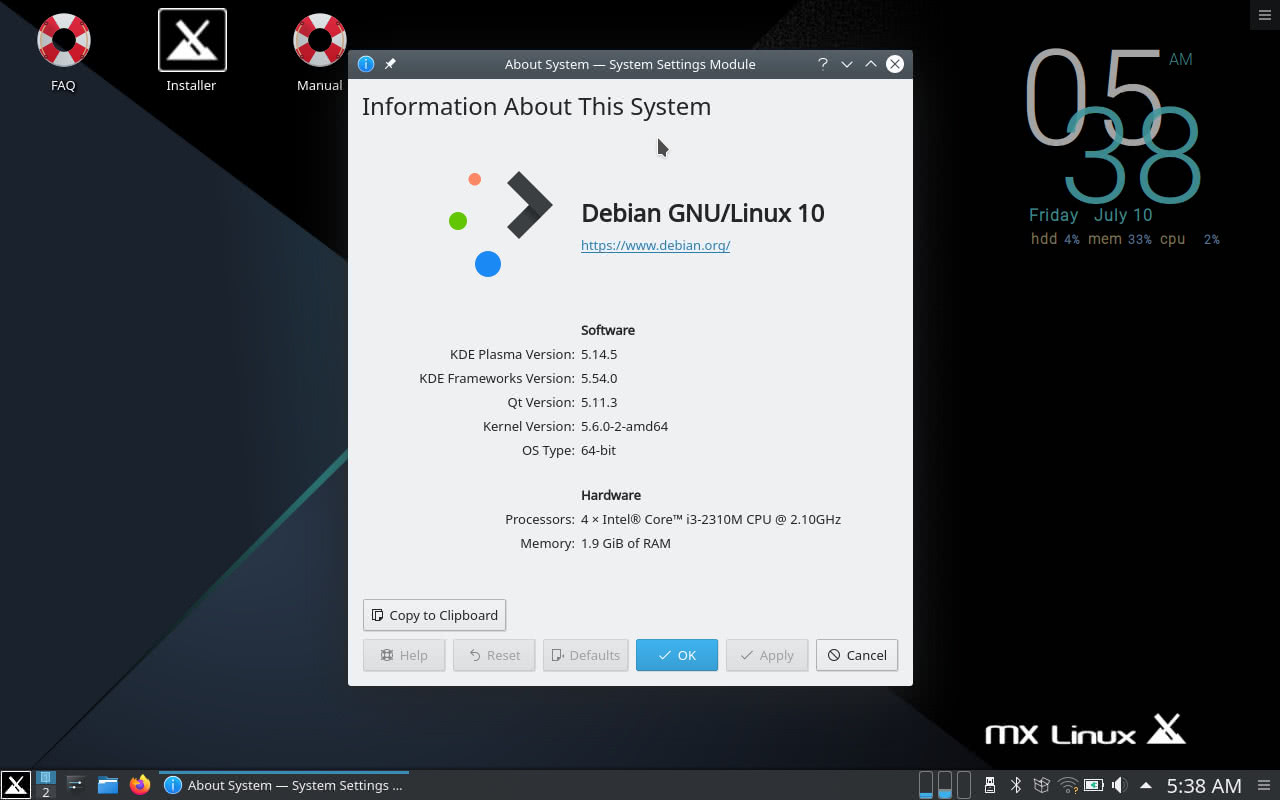1280x800 pixels.
Task: Click the battery indicator in the tray
Action: [x=1092, y=784]
